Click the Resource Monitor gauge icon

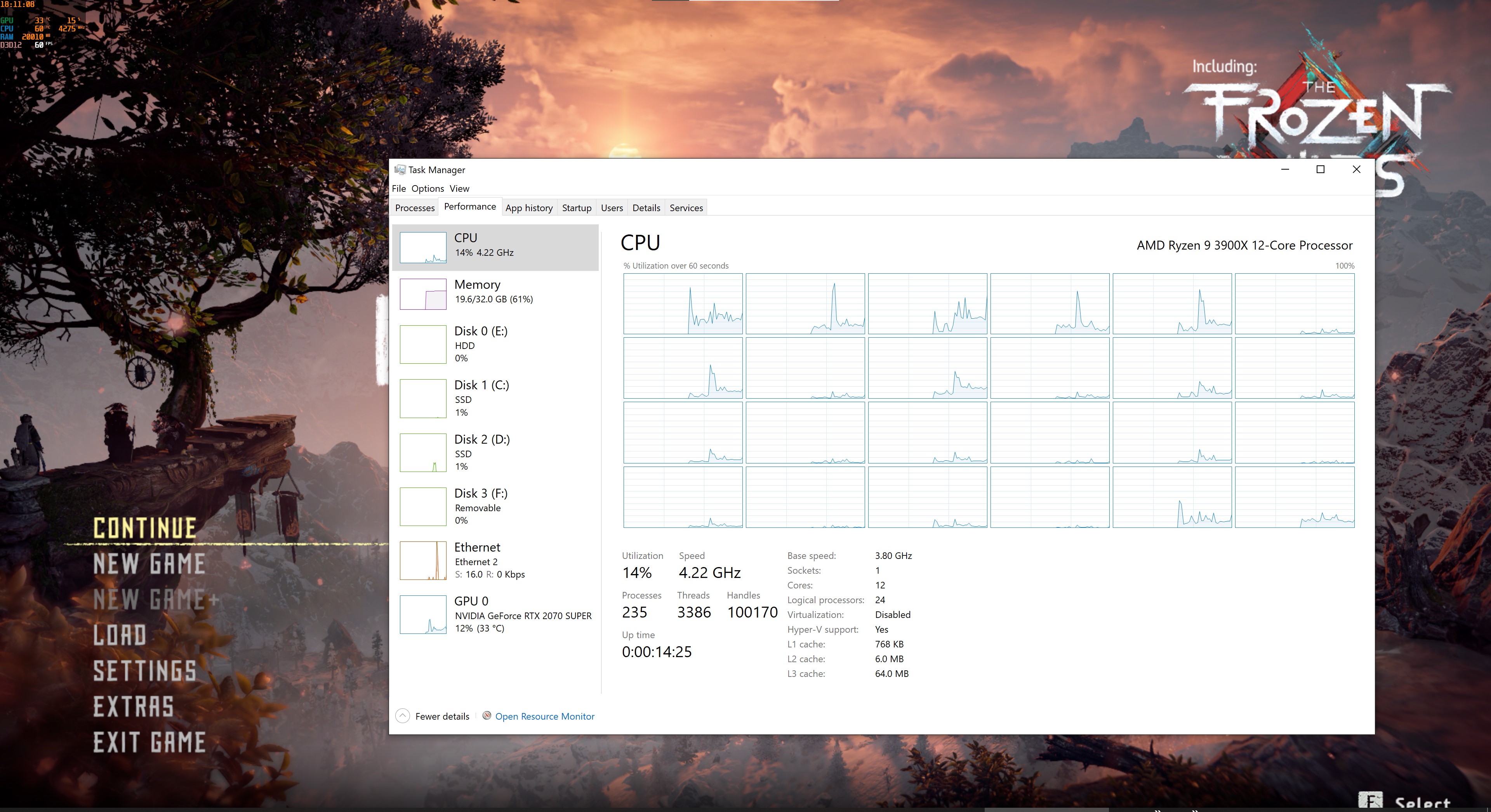click(x=487, y=715)
